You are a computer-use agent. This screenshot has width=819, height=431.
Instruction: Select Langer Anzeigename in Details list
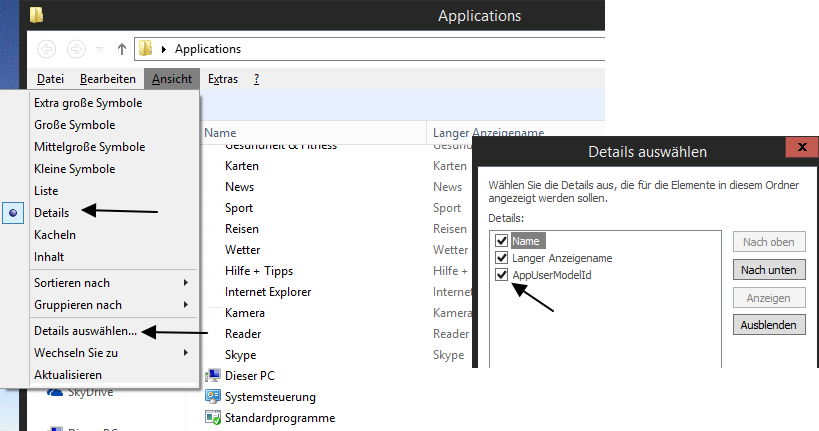(x=562, y=258)
